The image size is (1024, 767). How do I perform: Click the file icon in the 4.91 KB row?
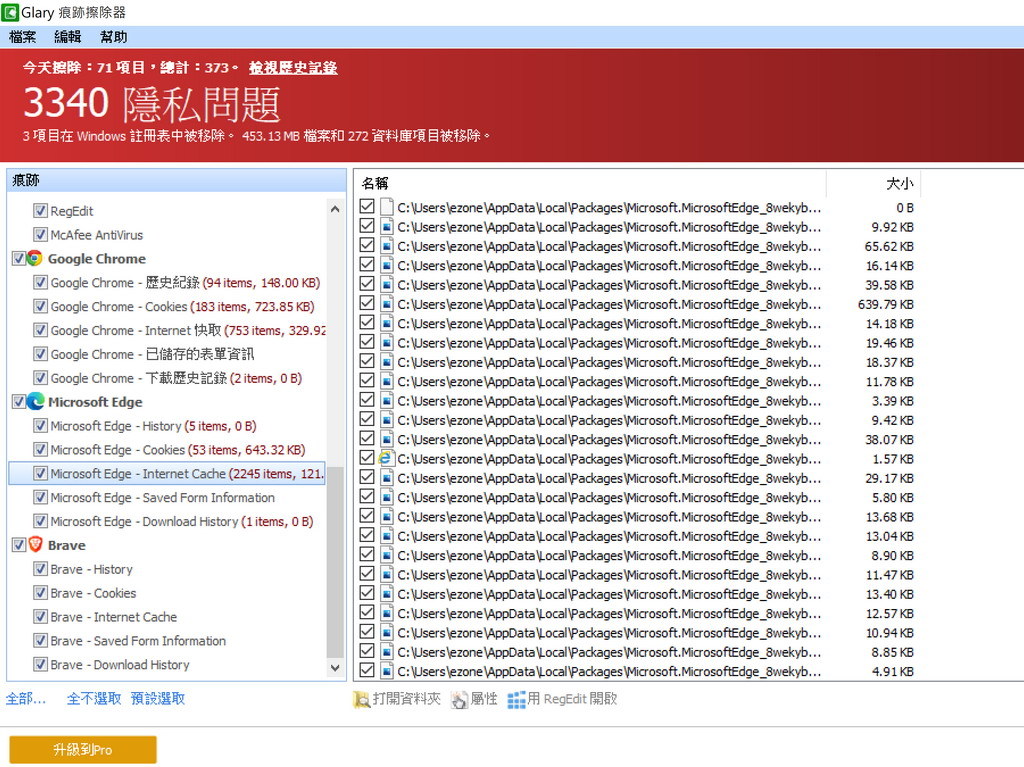coord(387,671)
